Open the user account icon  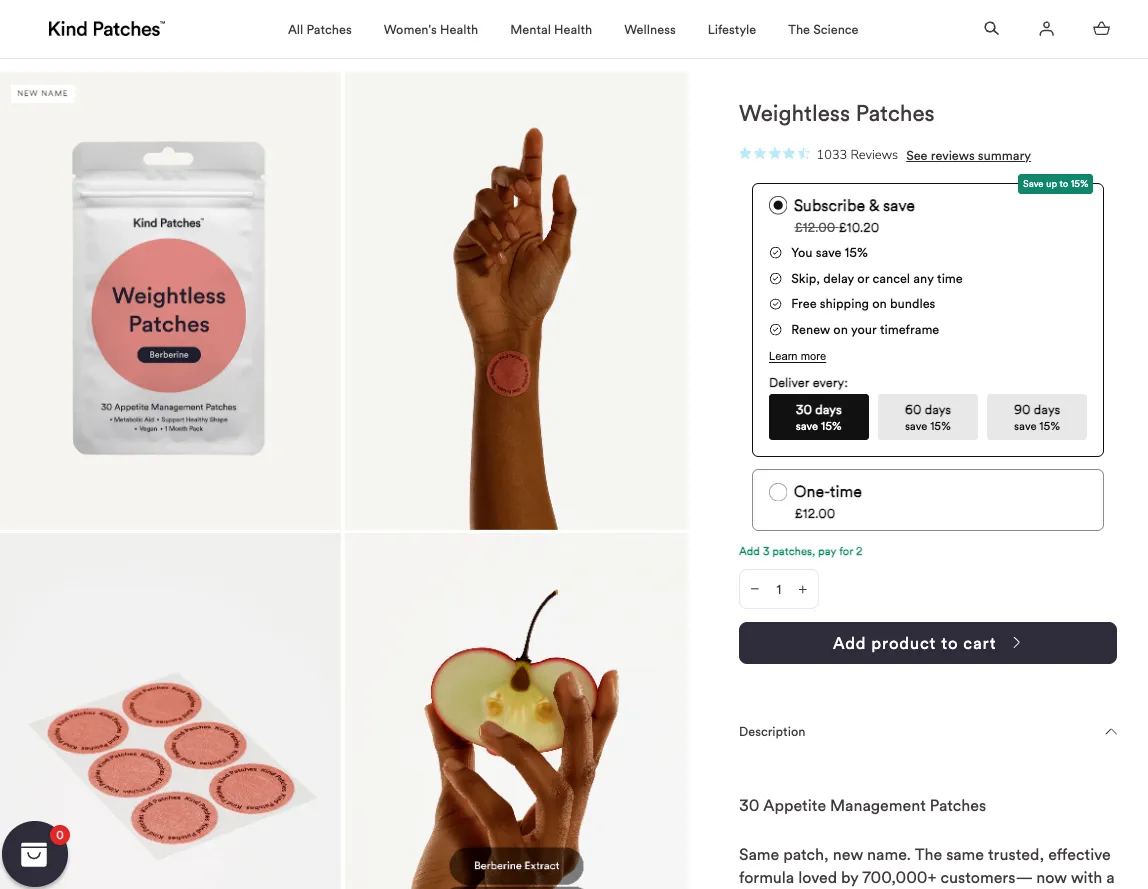click(x=1046, y=29)
